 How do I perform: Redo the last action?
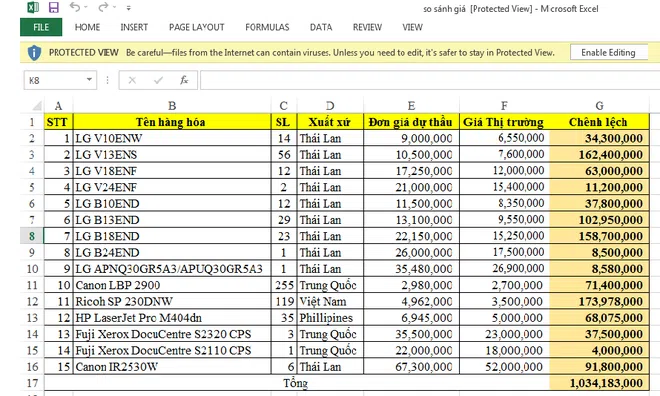tap(103, 7)
